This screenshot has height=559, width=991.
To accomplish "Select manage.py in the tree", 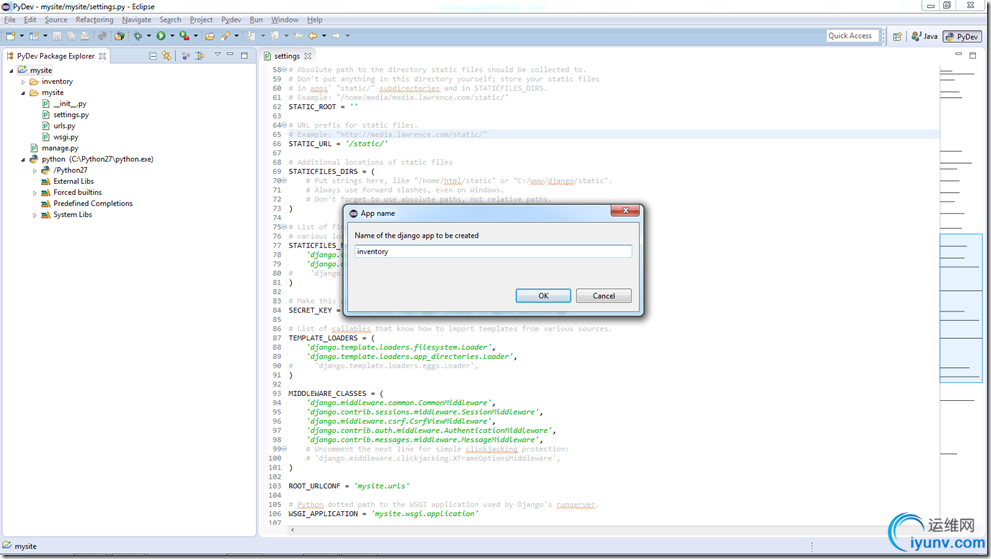I will (60, 148).
